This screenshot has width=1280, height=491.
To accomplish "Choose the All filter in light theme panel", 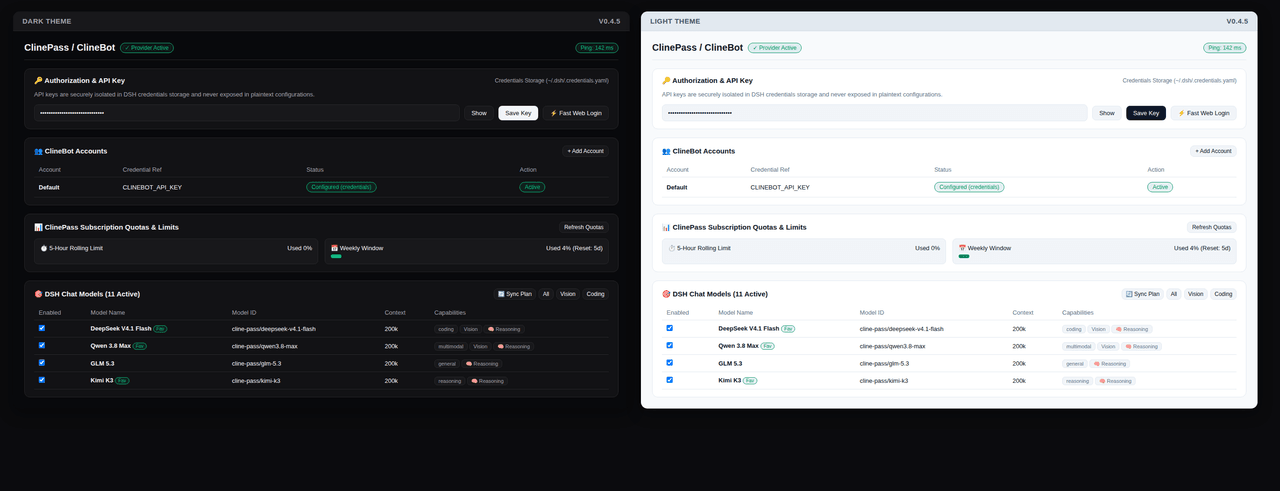I will tap(1174, 294).
